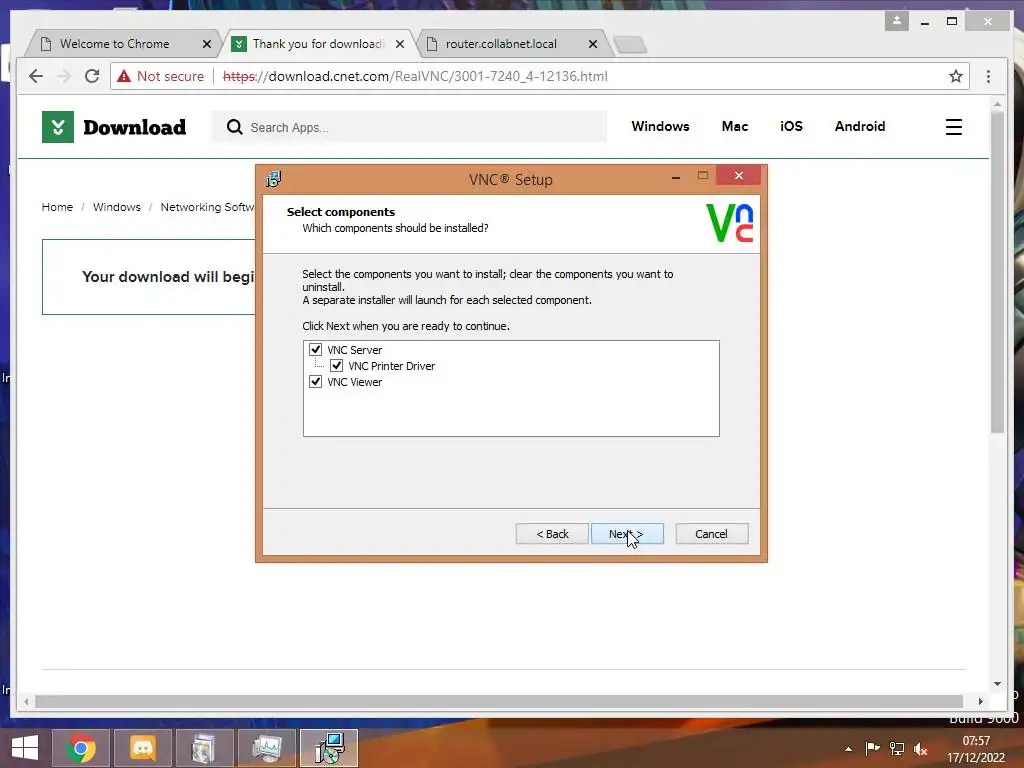Click the scroll up arrow
The image size is (1024, 768).
(997, 104)
